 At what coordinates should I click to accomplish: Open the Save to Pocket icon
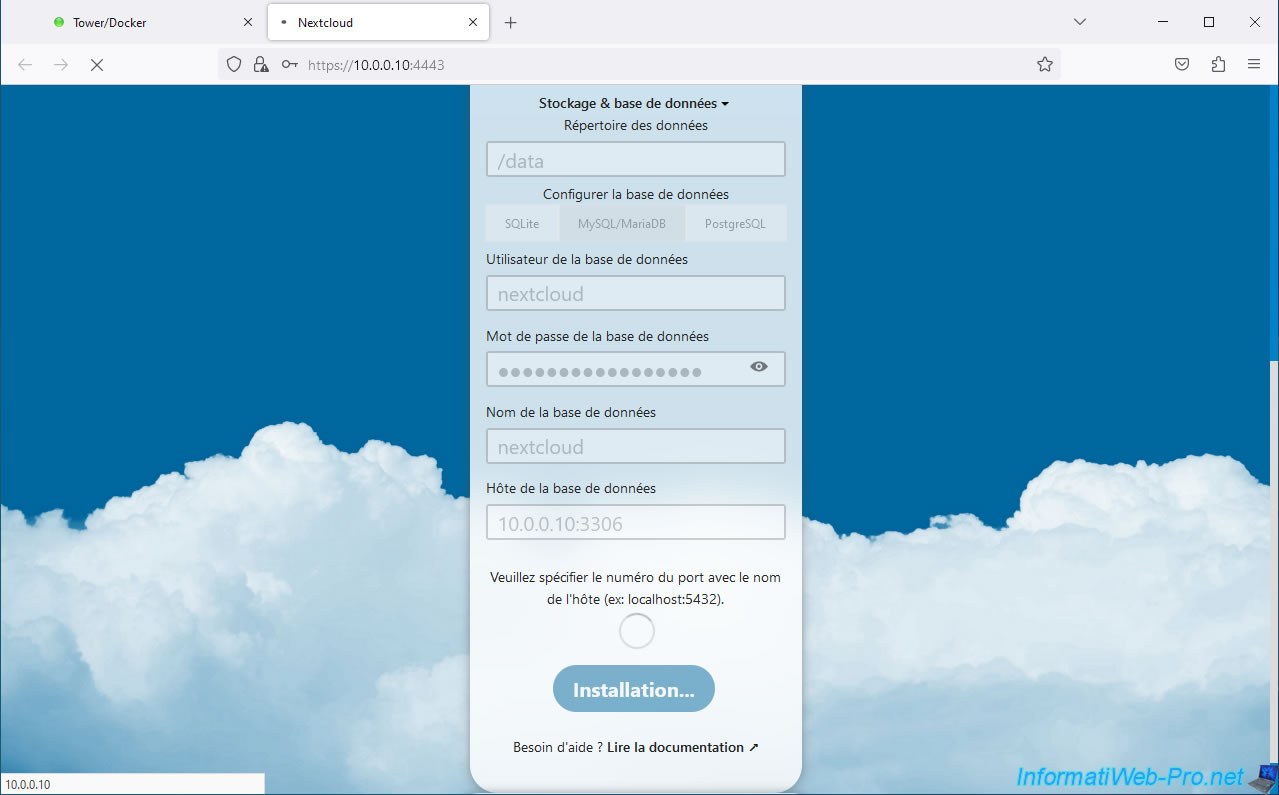1181,65
